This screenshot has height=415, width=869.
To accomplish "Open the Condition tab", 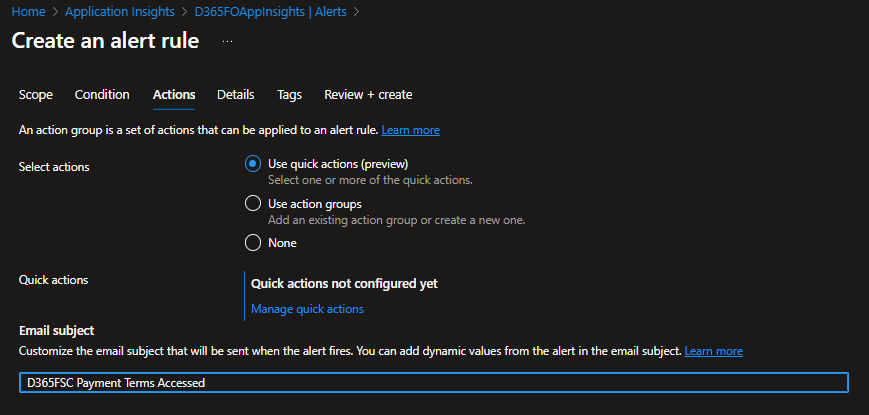I will point(102,95).
